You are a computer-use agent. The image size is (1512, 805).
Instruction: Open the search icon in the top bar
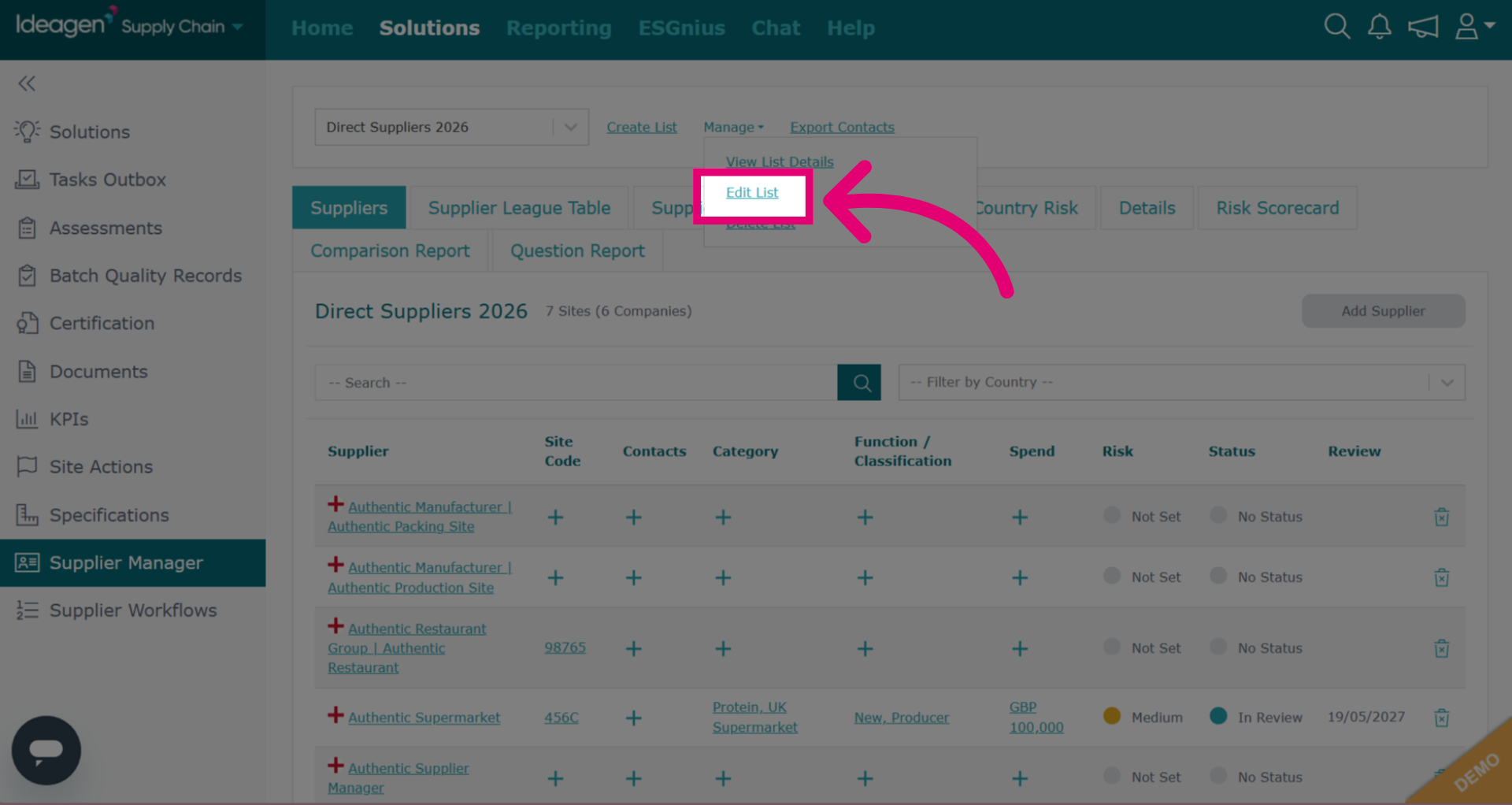(1336, 27)
